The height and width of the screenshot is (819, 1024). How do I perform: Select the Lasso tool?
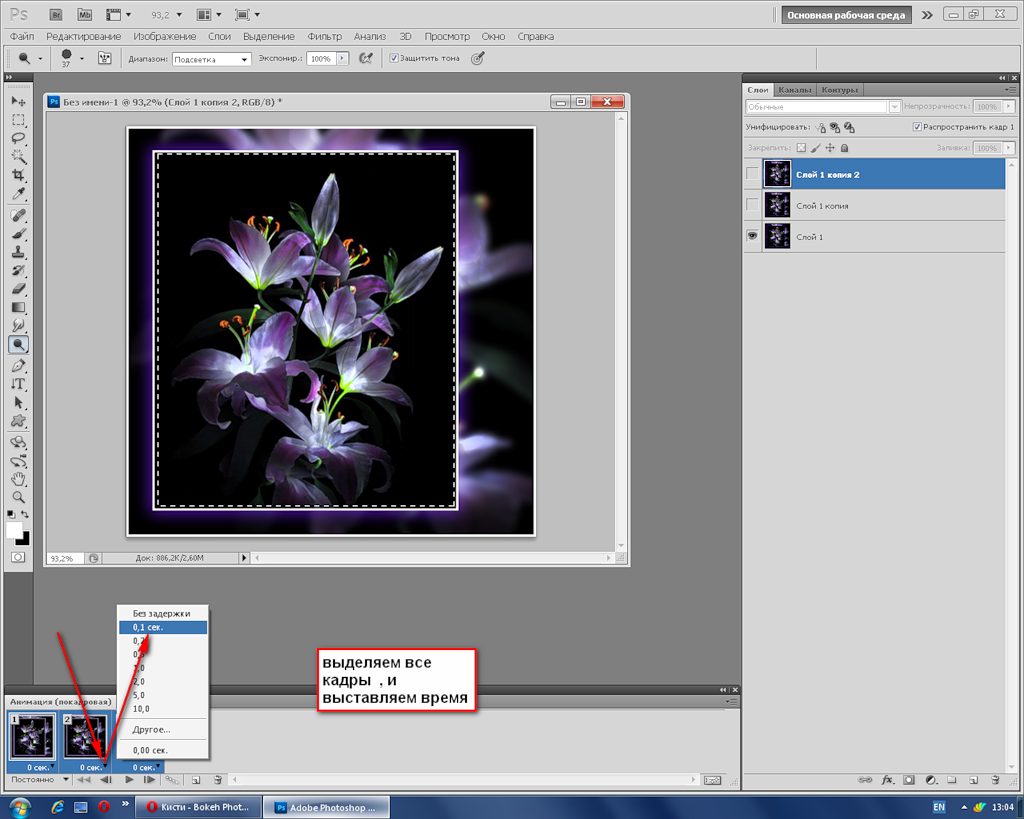[18, 138]
